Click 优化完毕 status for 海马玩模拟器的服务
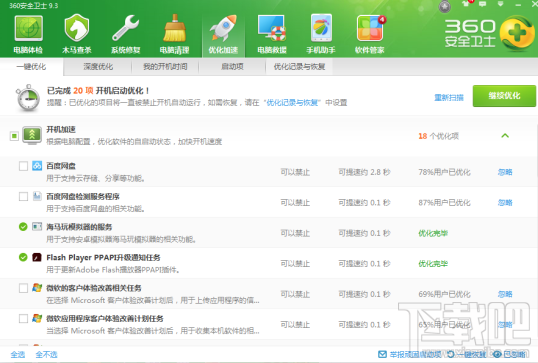538x363 pixels. pos(433,233)
